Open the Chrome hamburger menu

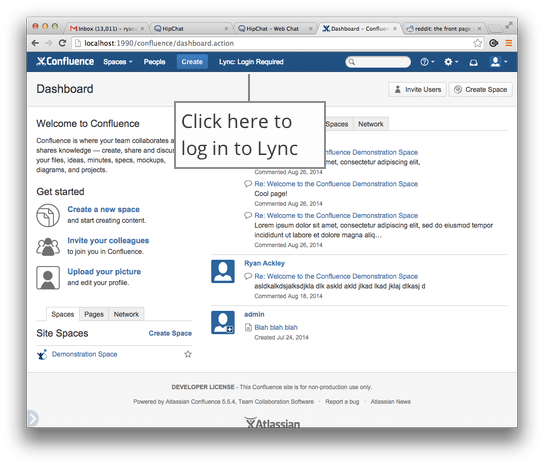(509, 43)
